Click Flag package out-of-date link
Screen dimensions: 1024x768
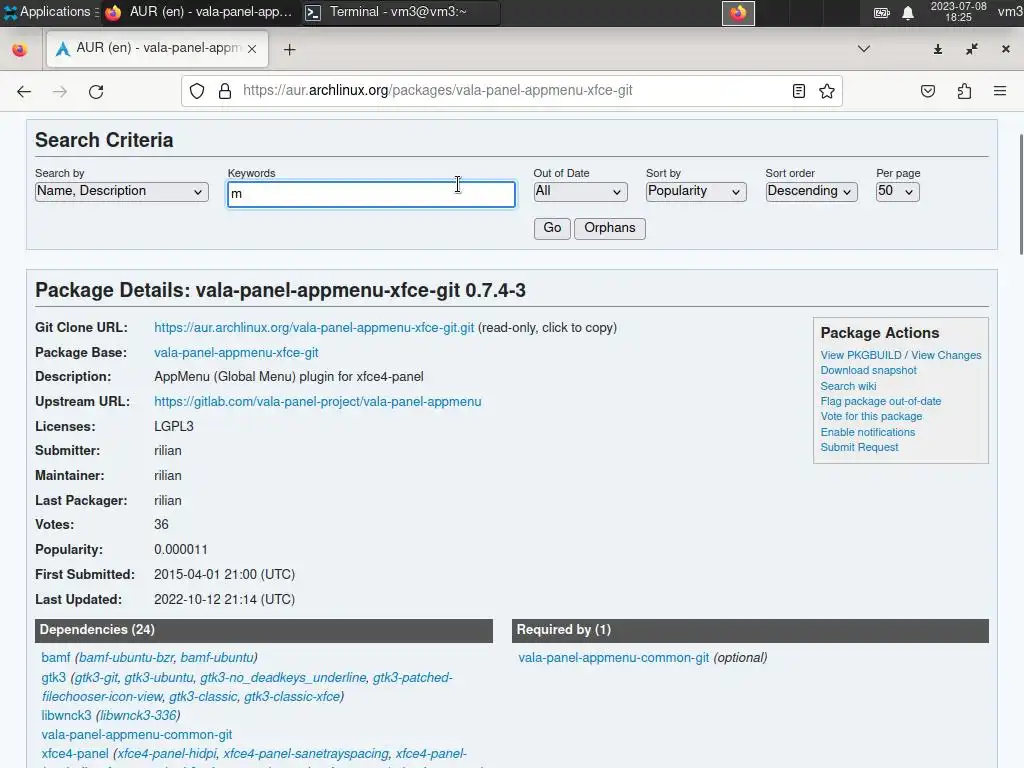[881, 401]
